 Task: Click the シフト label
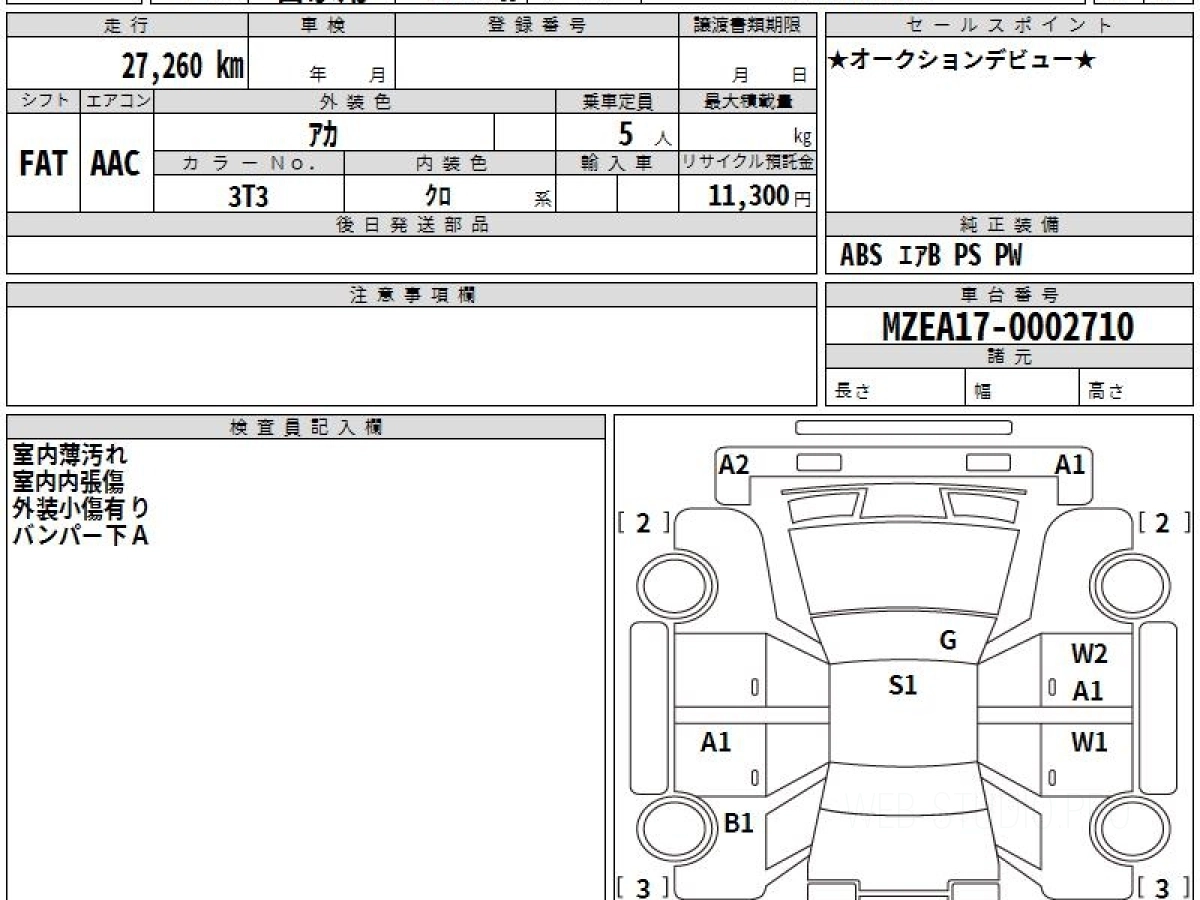pos(43,101)
